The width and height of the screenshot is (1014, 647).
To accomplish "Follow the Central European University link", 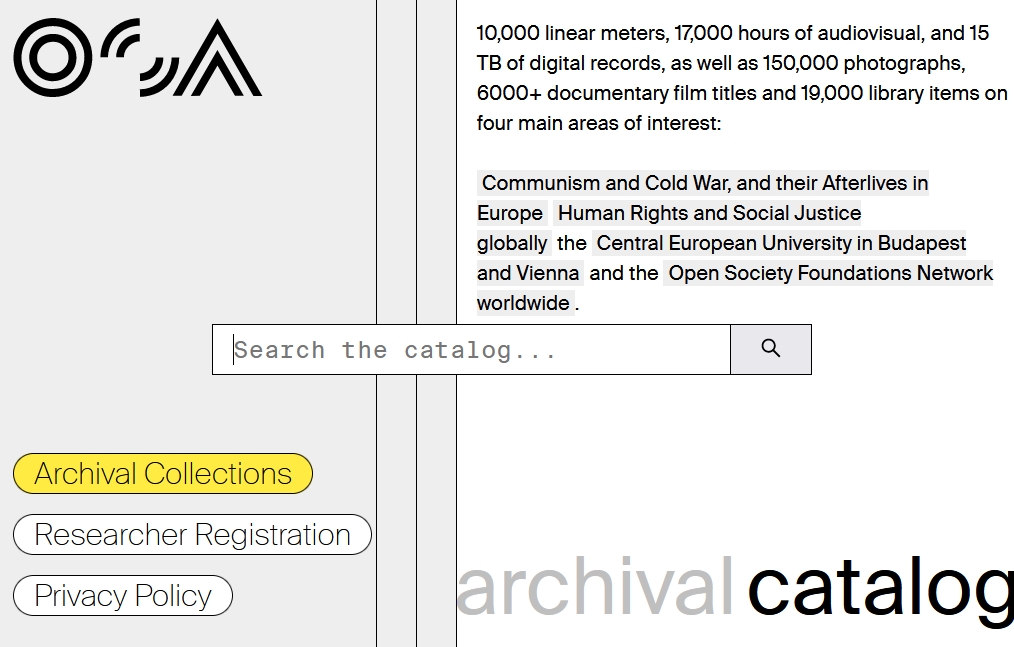I will (780, 243).
